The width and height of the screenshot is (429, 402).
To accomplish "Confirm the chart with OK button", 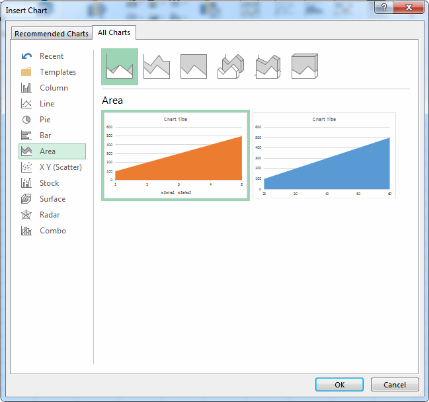I will pos(339,385).
